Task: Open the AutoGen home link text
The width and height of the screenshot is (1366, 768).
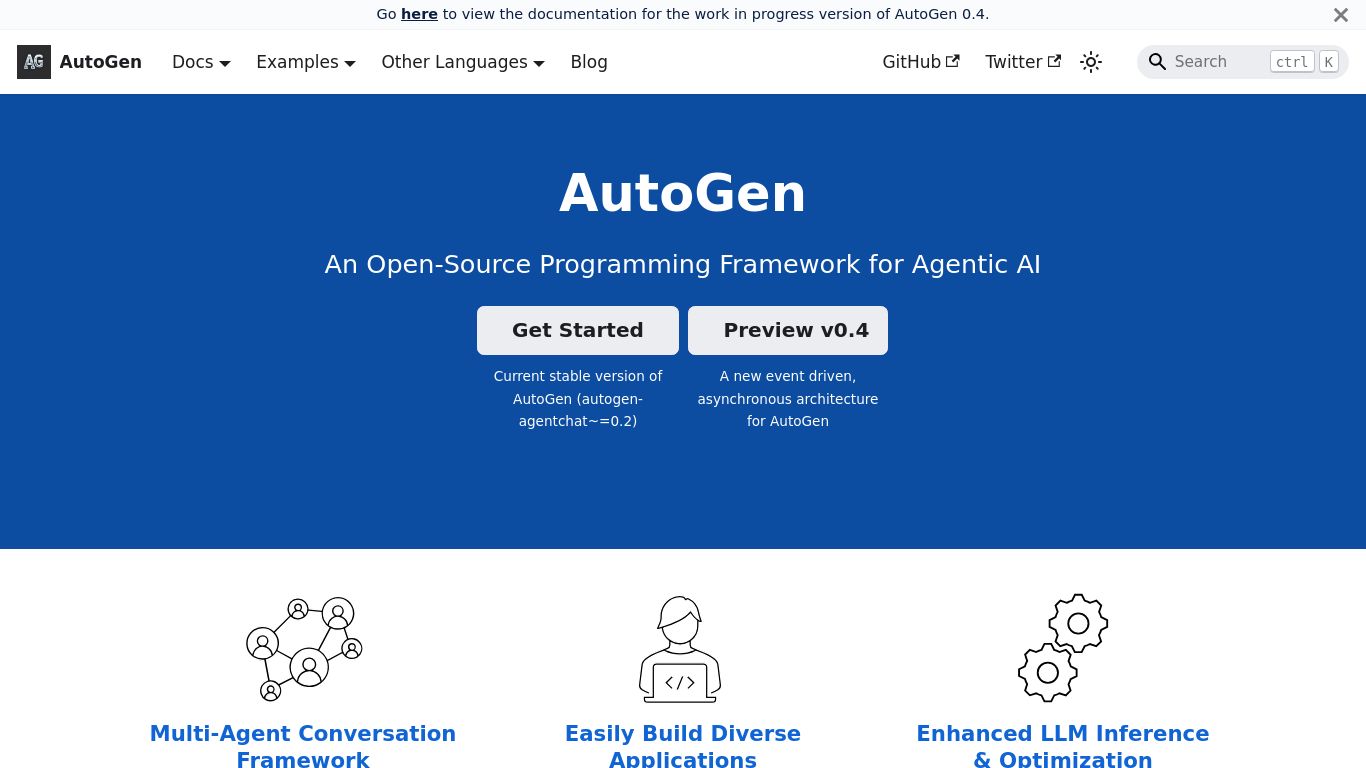Action: 100,62
